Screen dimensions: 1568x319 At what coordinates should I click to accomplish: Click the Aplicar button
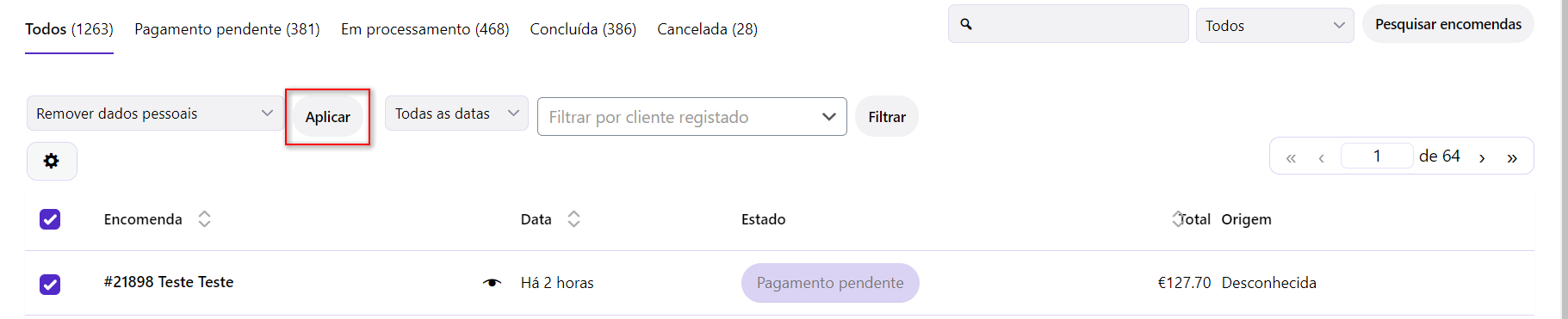click(328, 117)
